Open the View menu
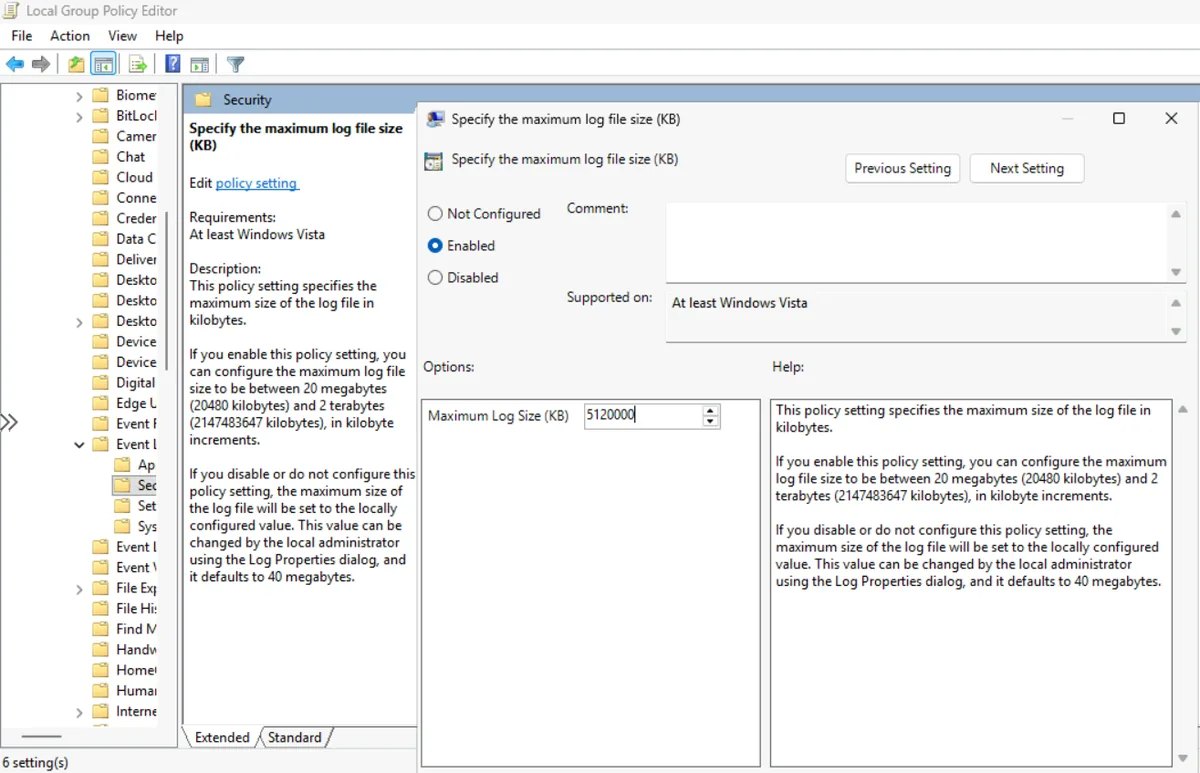Screen dimensions: 1200x773 pos(123,36)
